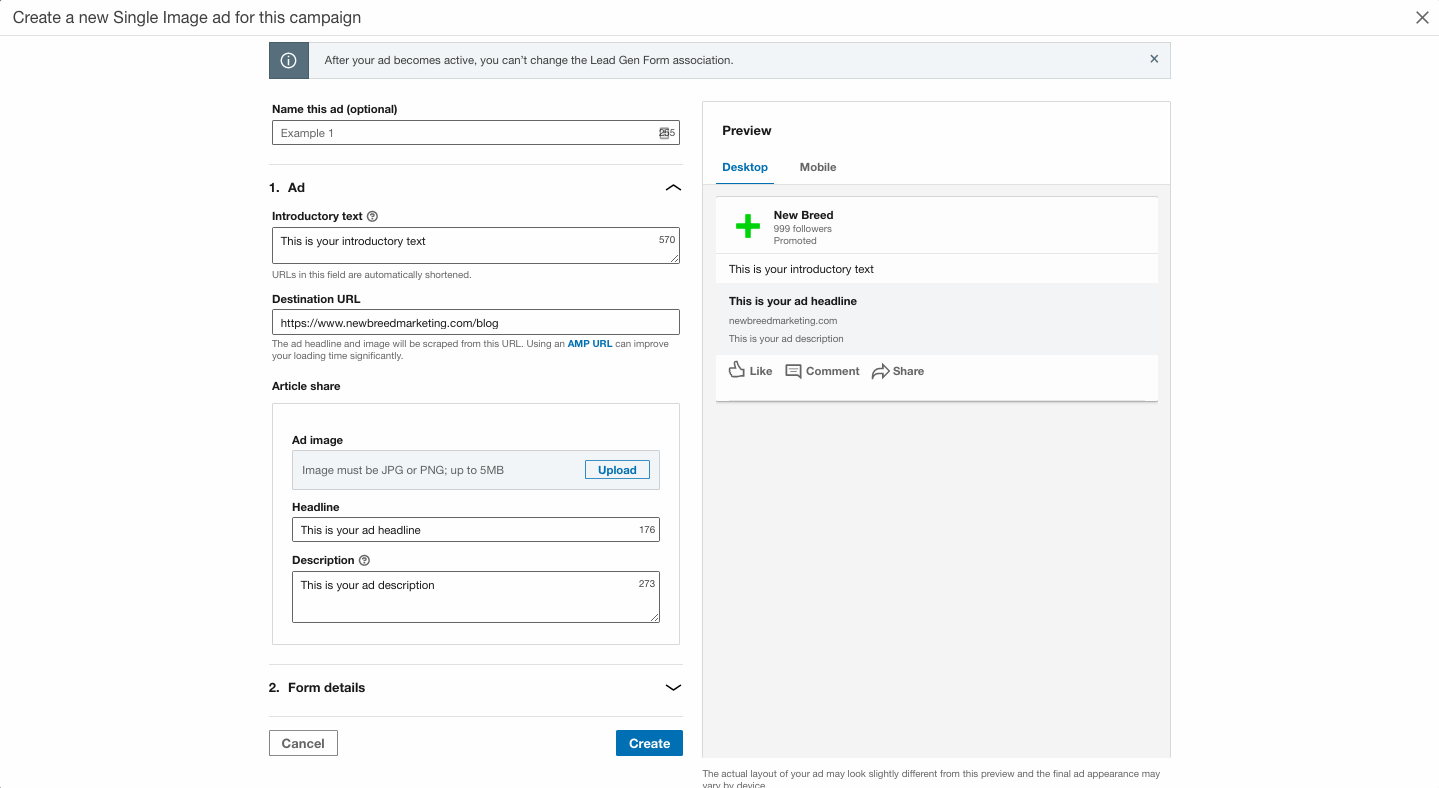1439x788 pixels.
Task: Close the ad creation dialog
Action: click(1422, 18)
